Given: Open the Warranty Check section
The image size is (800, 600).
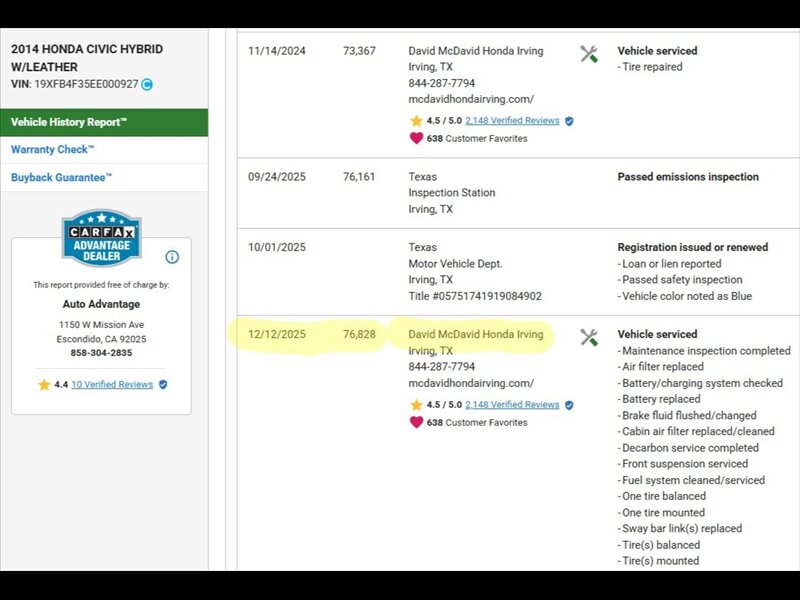Looking at the screenshot, I should [52, 150].
